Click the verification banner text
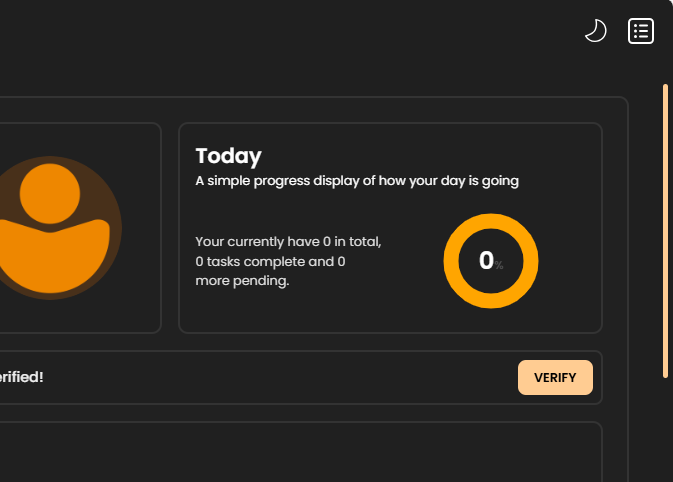Image resolution: width=673 pixels, height=482 pixels. tap(21, 377)
